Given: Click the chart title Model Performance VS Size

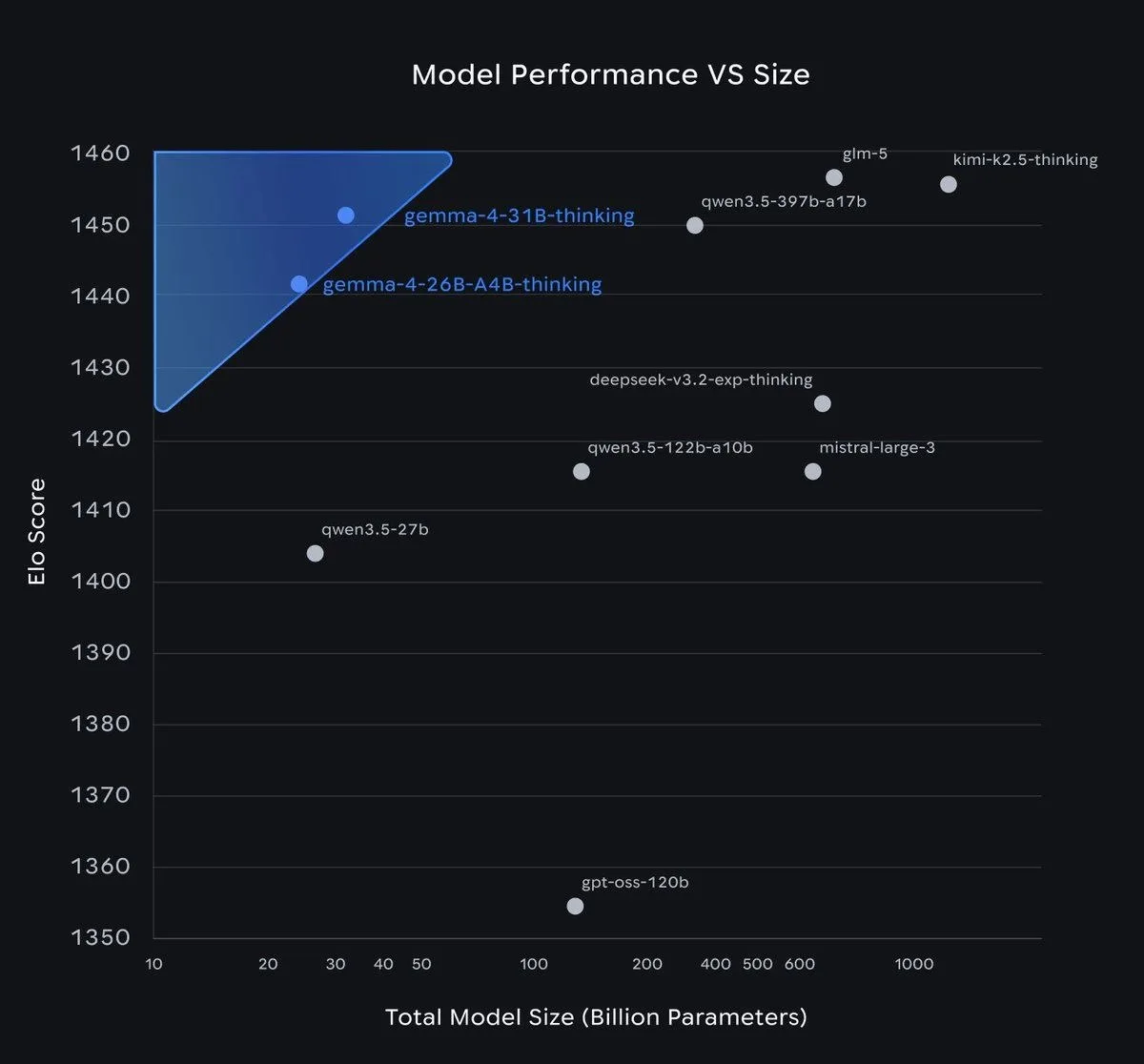Looking at the screenshot, I should click(610, 75).
